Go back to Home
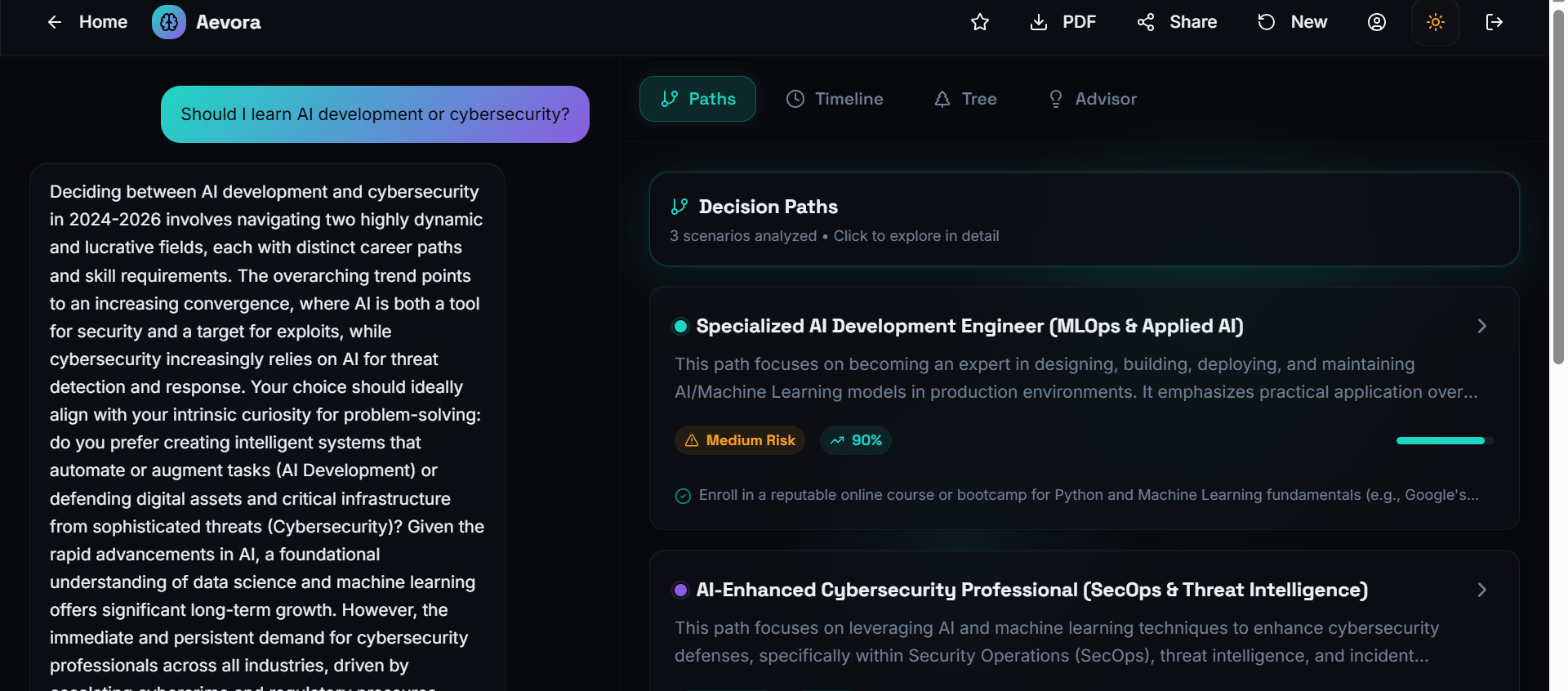 [x=87, y=22]
